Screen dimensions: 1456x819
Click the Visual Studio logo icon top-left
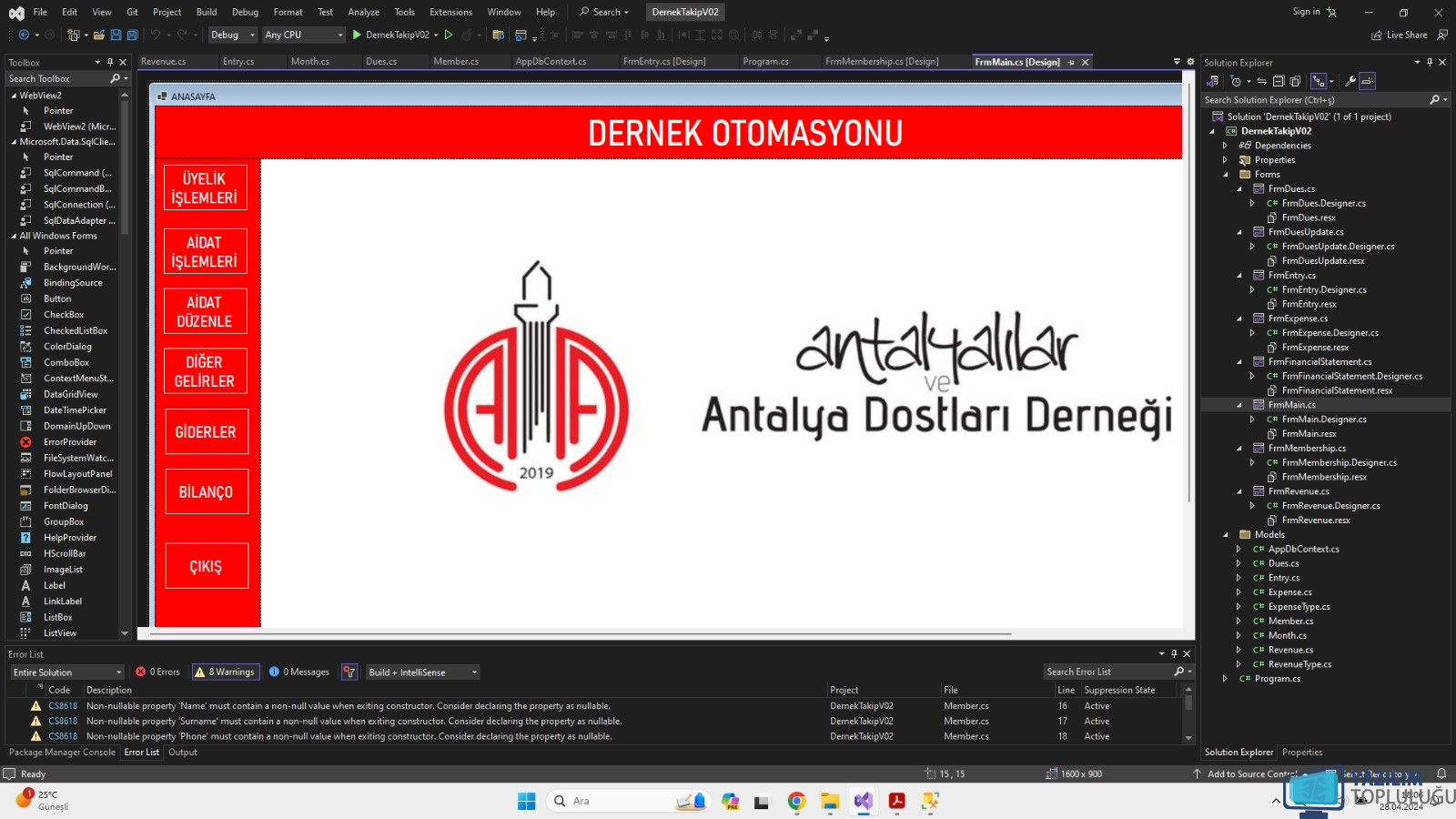tap(16, 13)
